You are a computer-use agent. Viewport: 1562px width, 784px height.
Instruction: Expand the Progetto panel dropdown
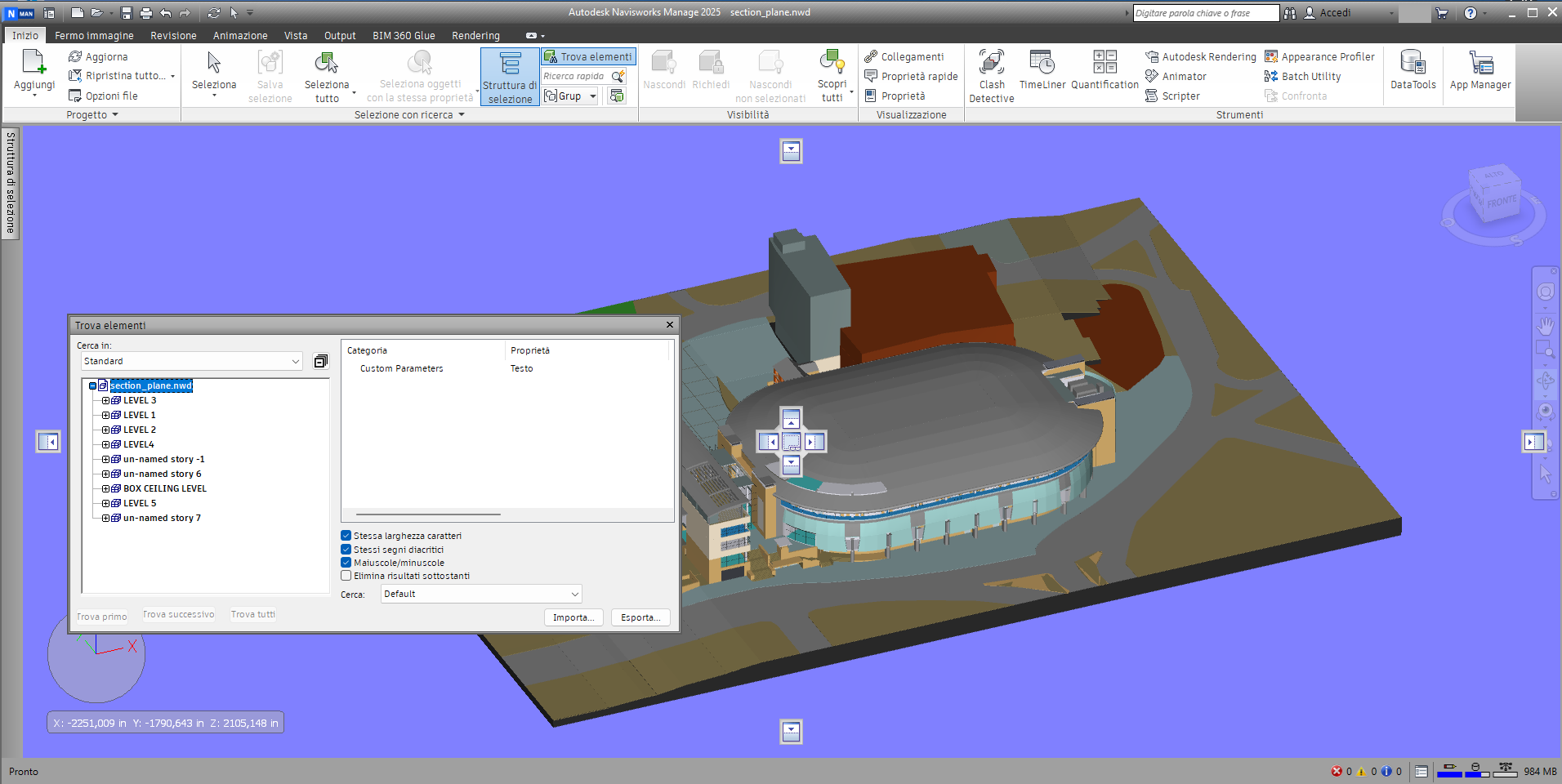(x=92, y=115)
